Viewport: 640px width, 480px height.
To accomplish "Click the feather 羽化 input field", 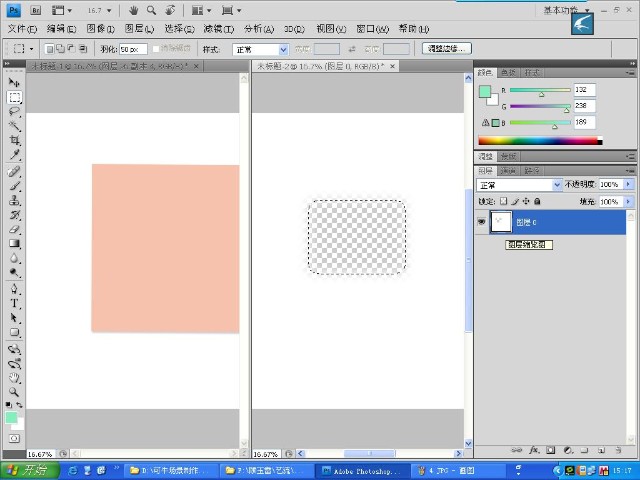I will click(132, 48).
